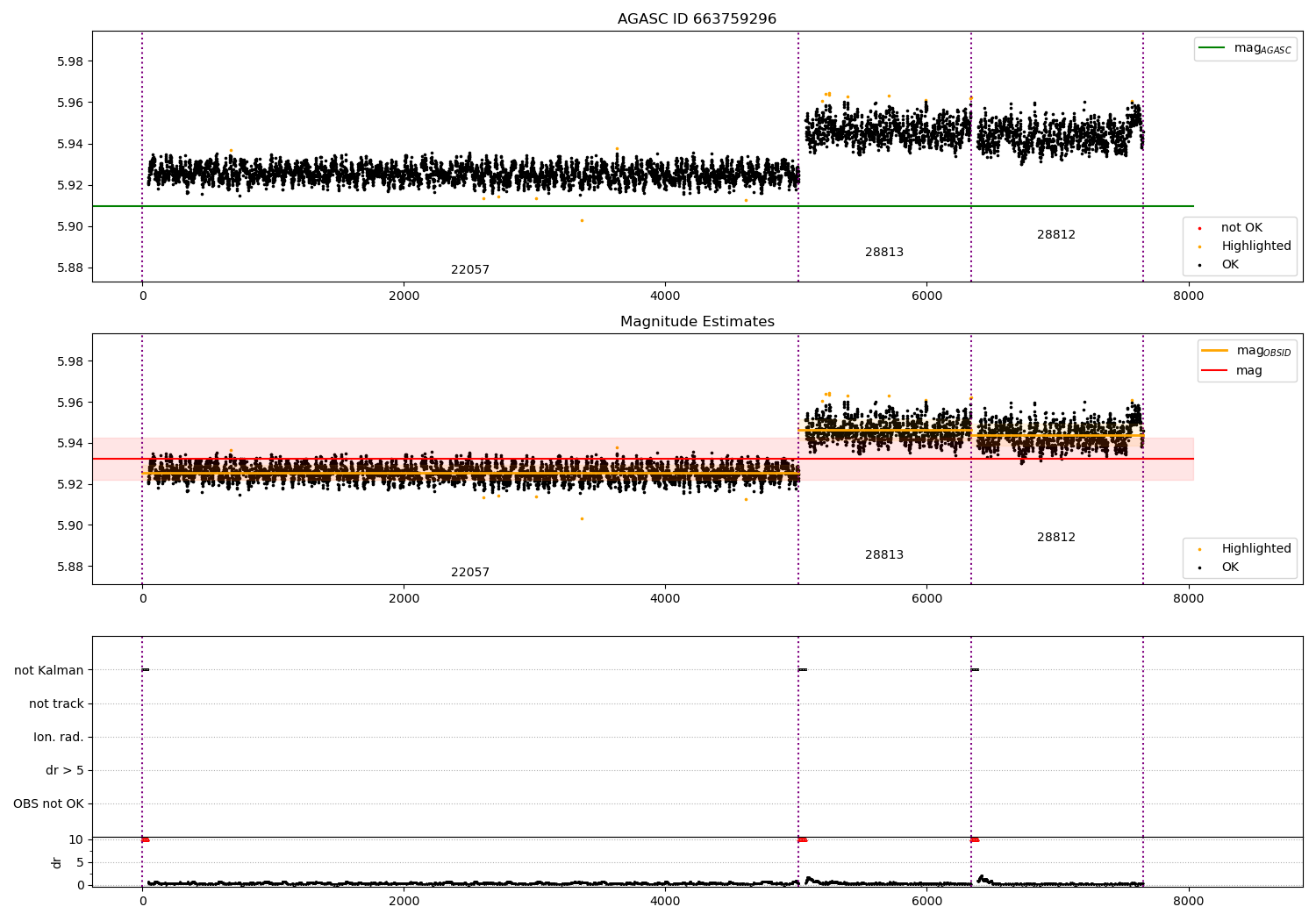The width and height of the screenshot is (1316, 921).
Task: Select the mag OBSID legend entry in middle plot
Action: pos(1246,351)
